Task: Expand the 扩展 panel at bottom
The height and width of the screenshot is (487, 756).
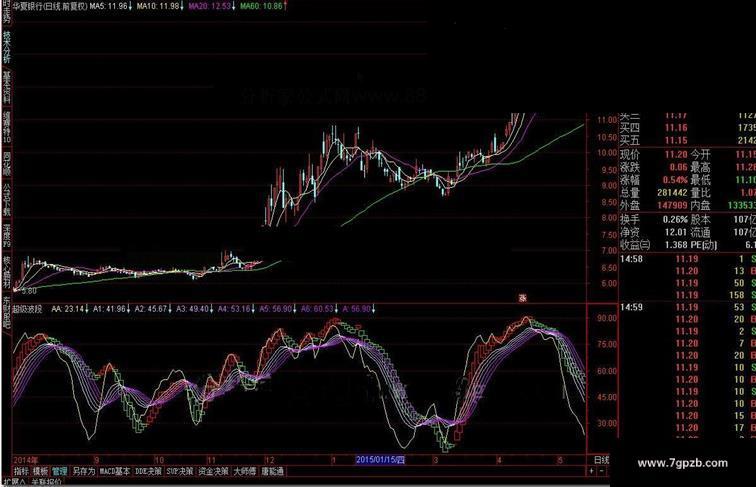Action: point(14,482)
